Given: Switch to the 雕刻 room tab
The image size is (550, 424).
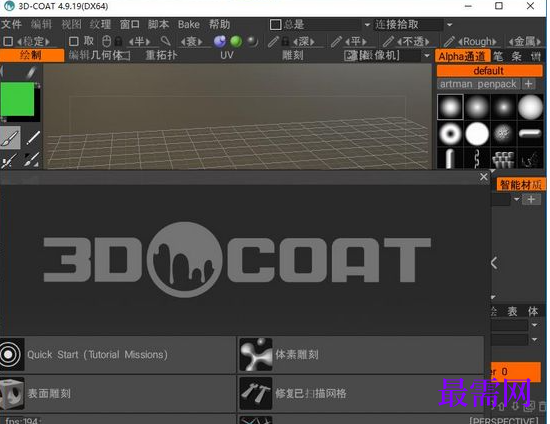Looking at the screenshot, I should 293,55.
